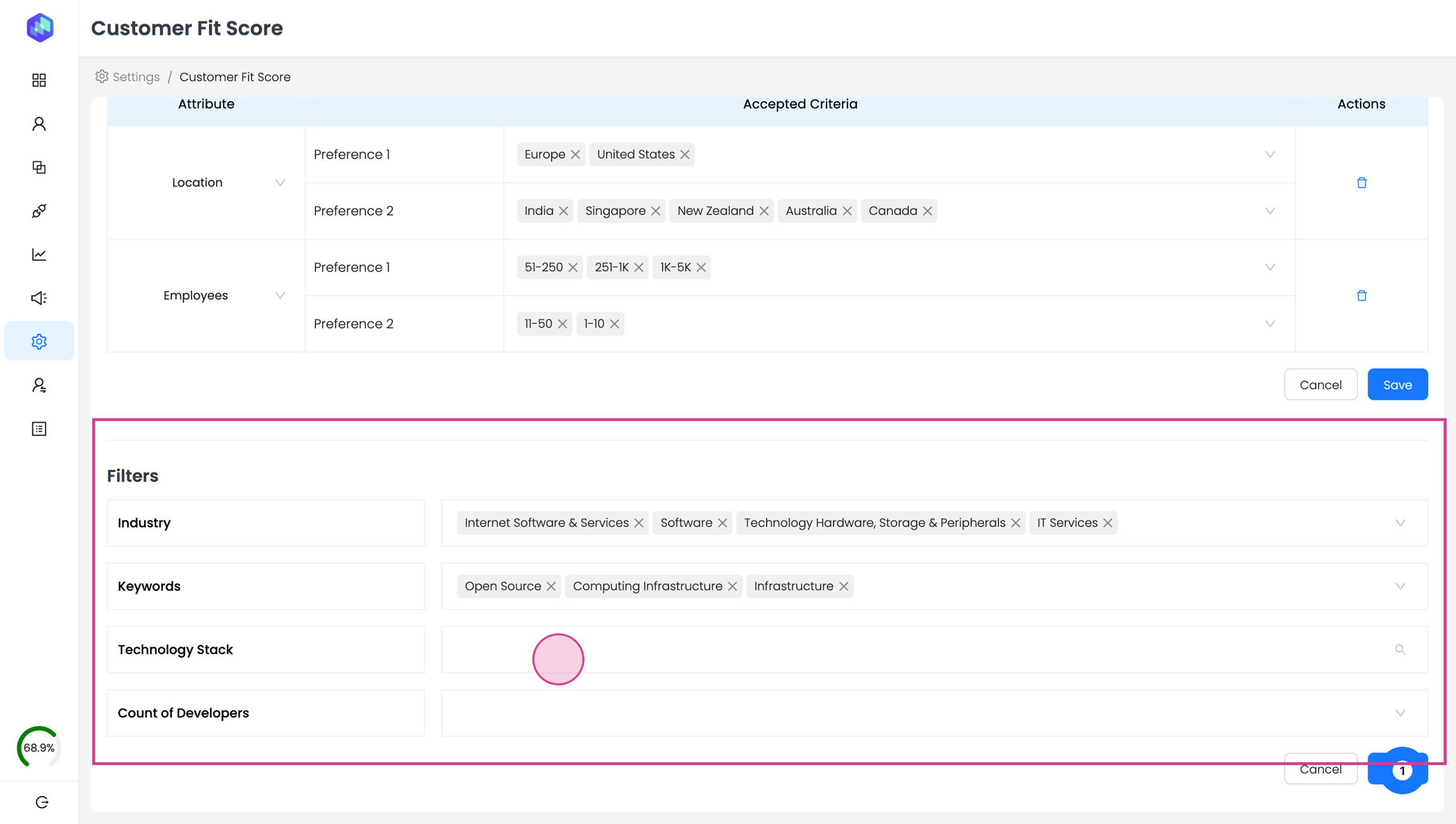The height and width of the screenshot is (824, 1456).
Task: Remove the Open Source keyword tag
Action: [x=551, y=586]
